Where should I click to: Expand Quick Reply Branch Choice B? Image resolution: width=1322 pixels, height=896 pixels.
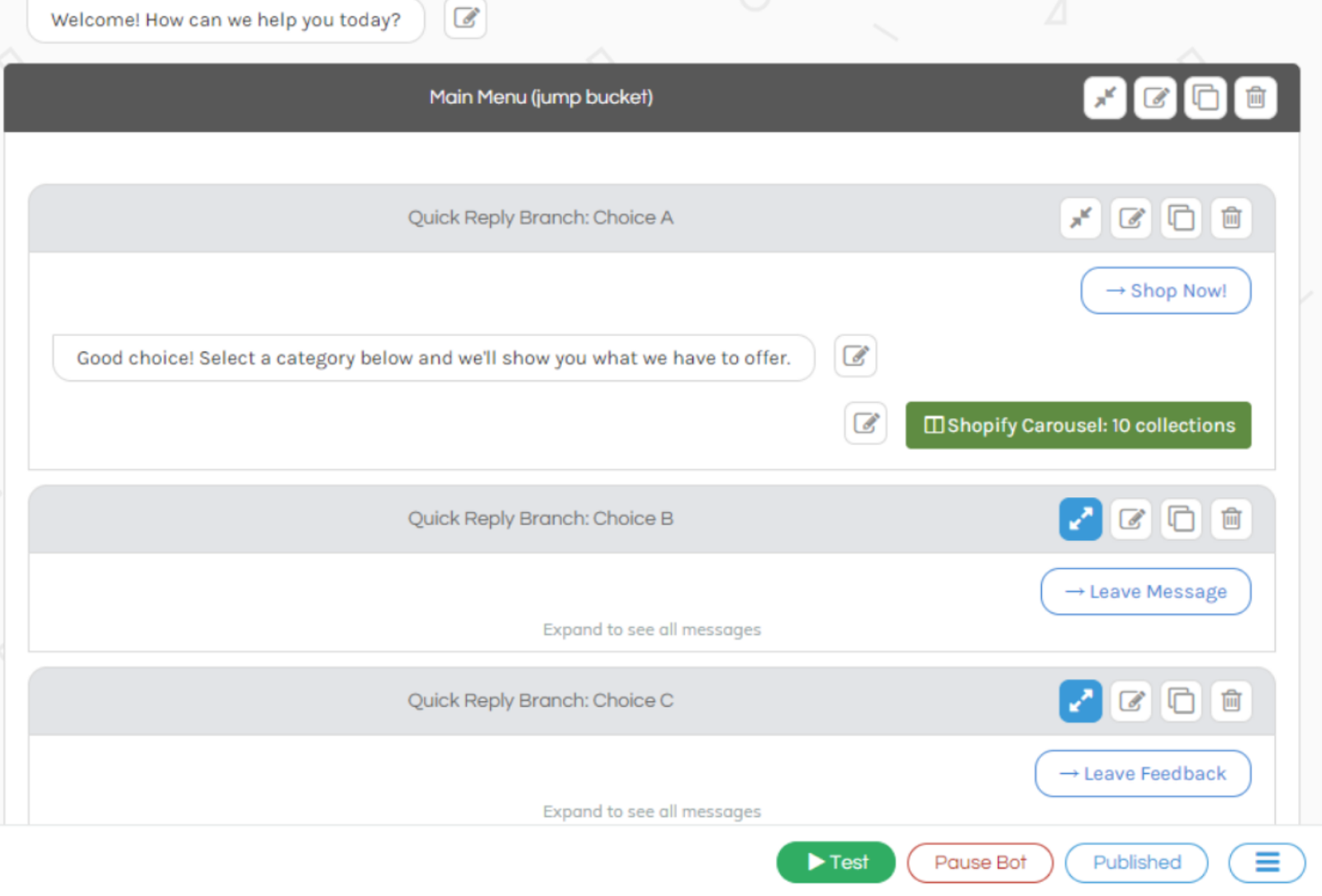[x=1081, y=519]
